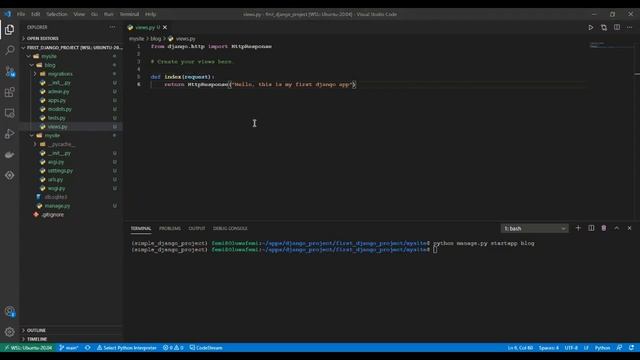
Task: Open the Help menu
Action: pos(151,14)
